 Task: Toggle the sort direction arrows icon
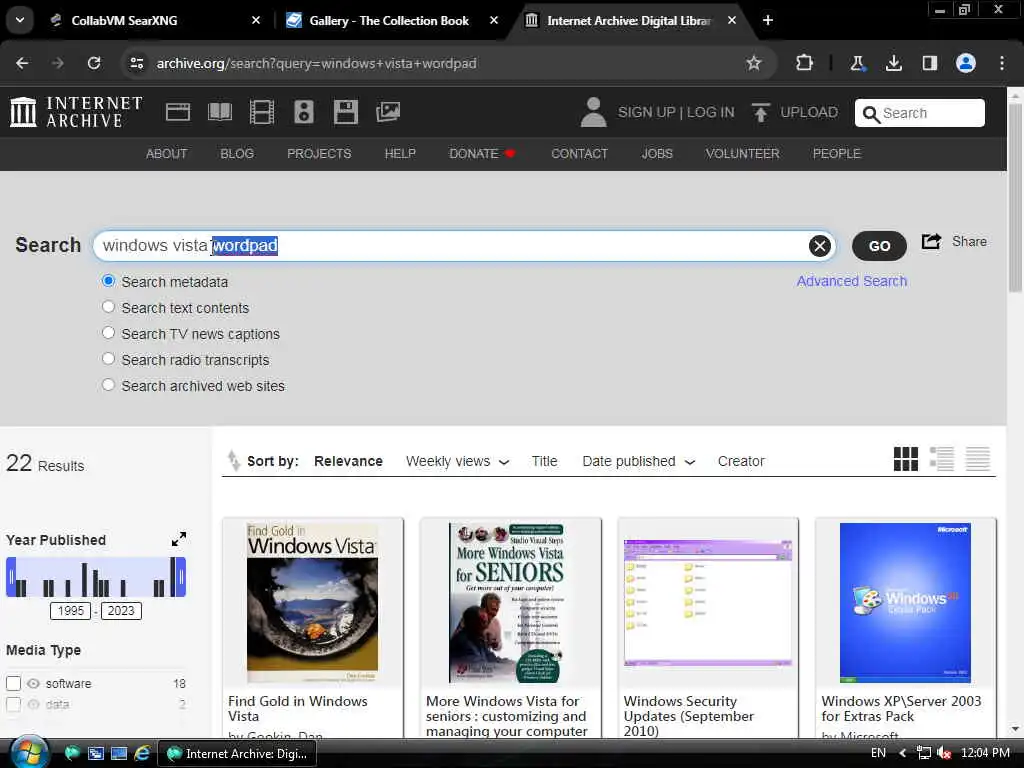tap(233, 460)
